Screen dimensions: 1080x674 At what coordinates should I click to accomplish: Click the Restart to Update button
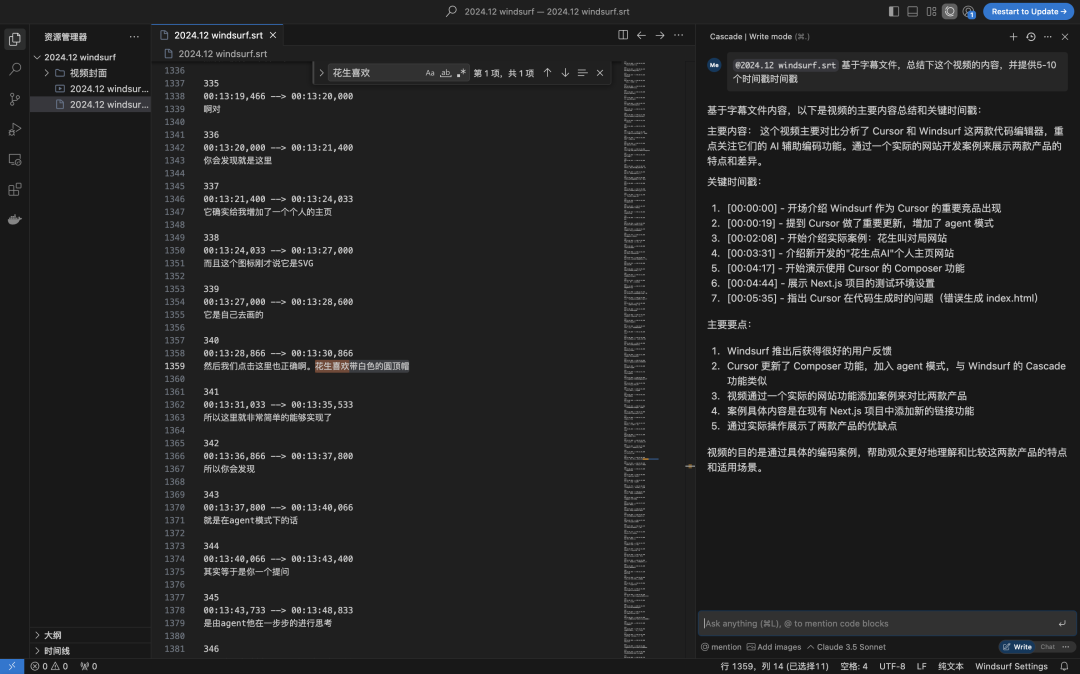click(x=1028, y=11)
